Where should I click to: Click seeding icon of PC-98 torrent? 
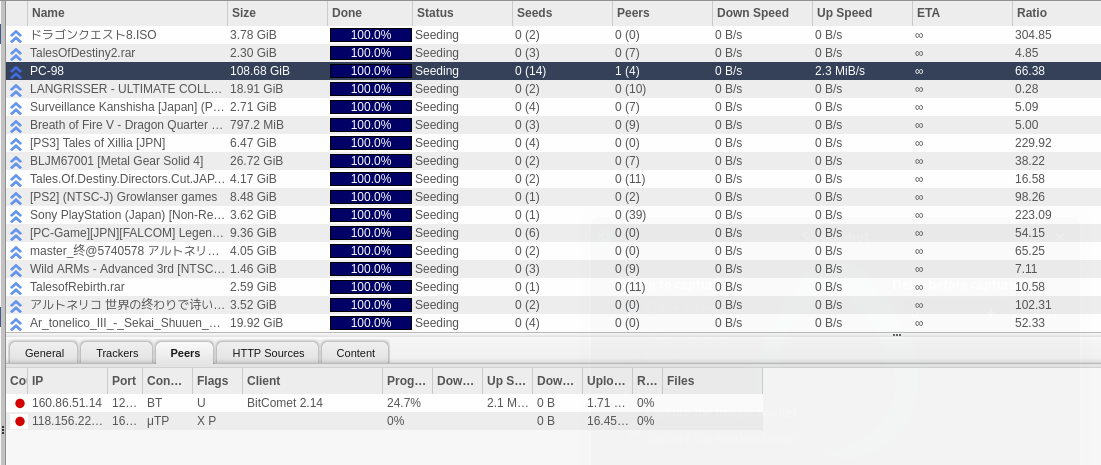(x=16, y=71)
